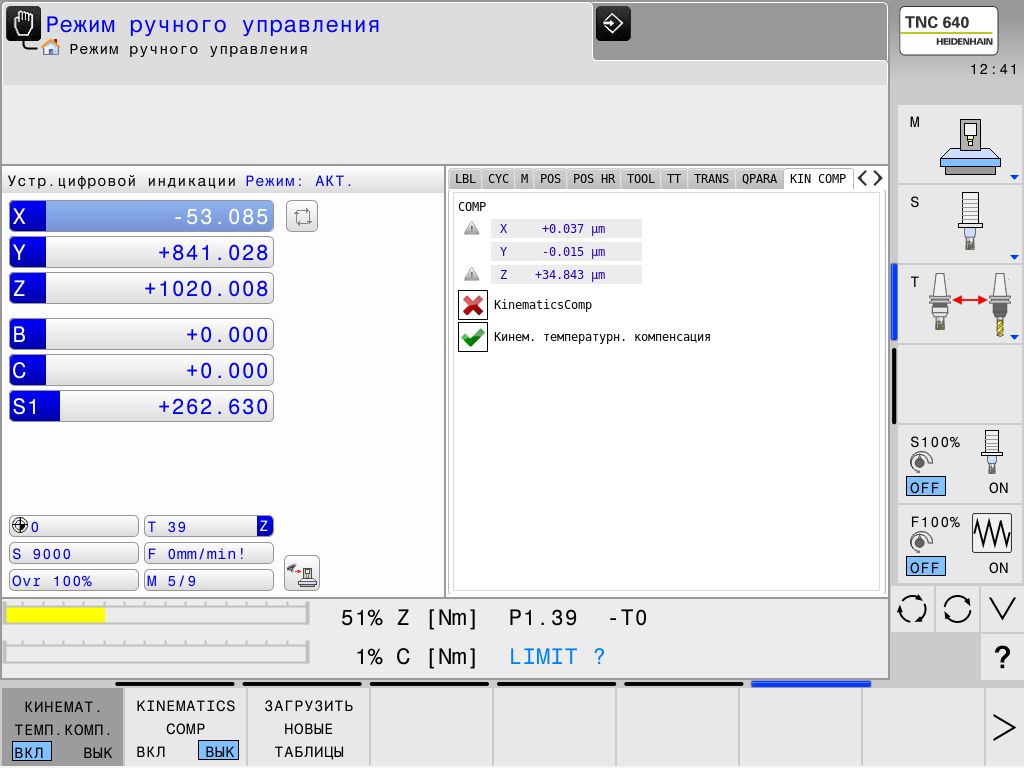
Task: Switch to the POS HR tab
Action: pyautogui.click(x=594, y=179)
